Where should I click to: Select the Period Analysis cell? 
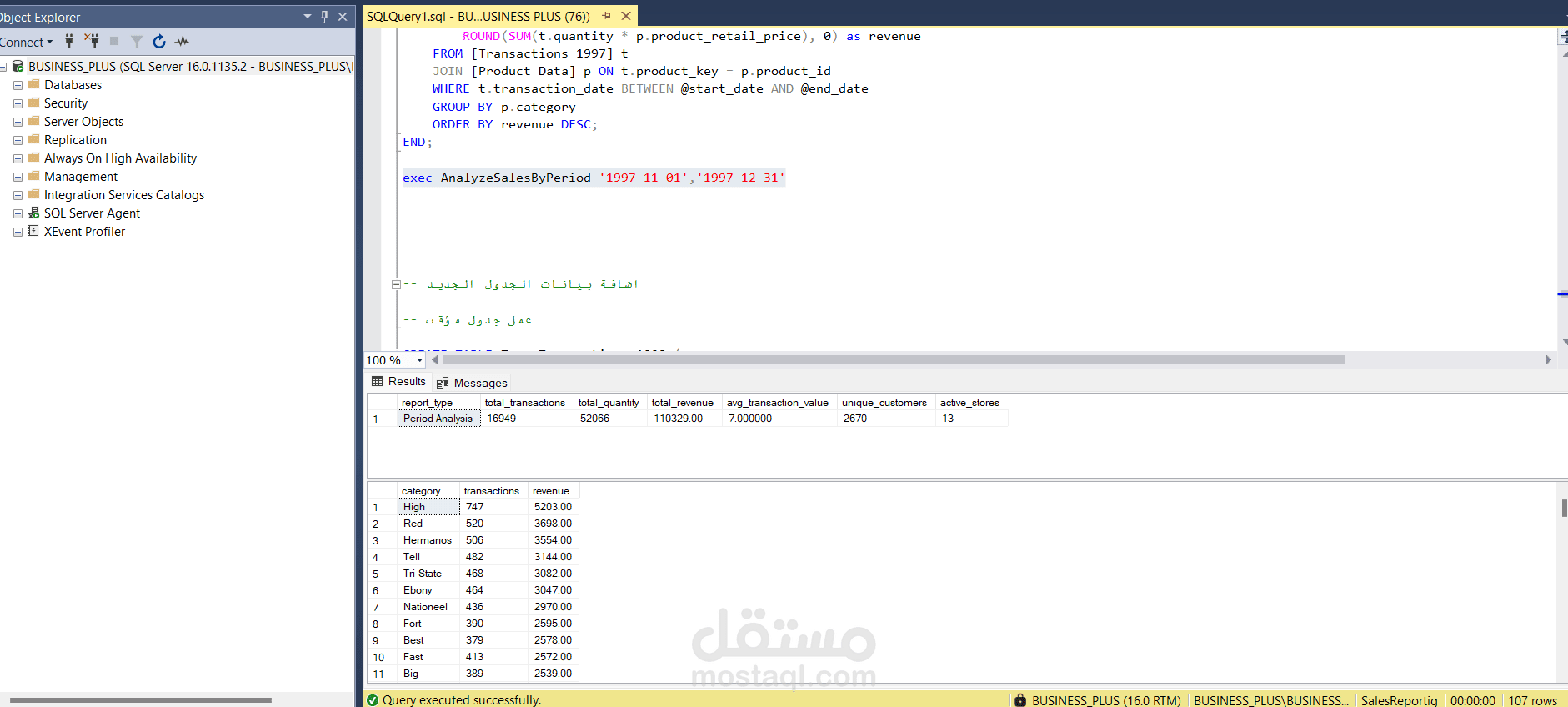point(438,419)
